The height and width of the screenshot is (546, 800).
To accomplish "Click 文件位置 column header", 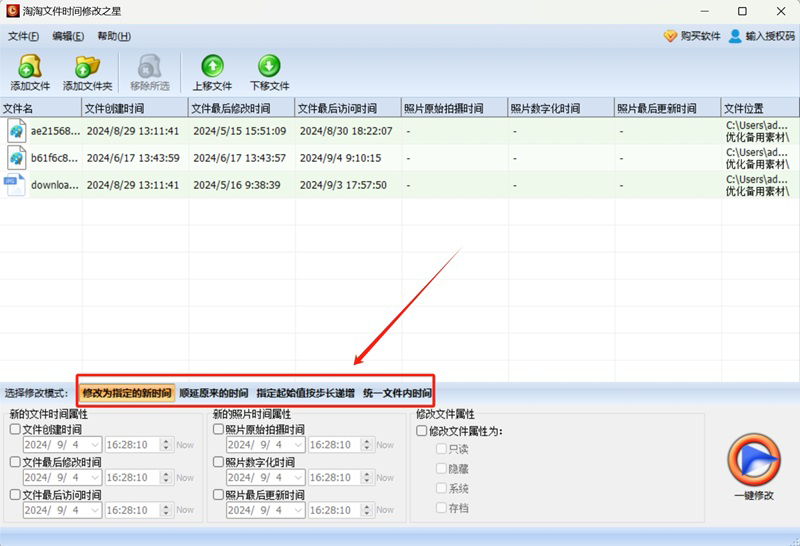I will coord(760,108).
